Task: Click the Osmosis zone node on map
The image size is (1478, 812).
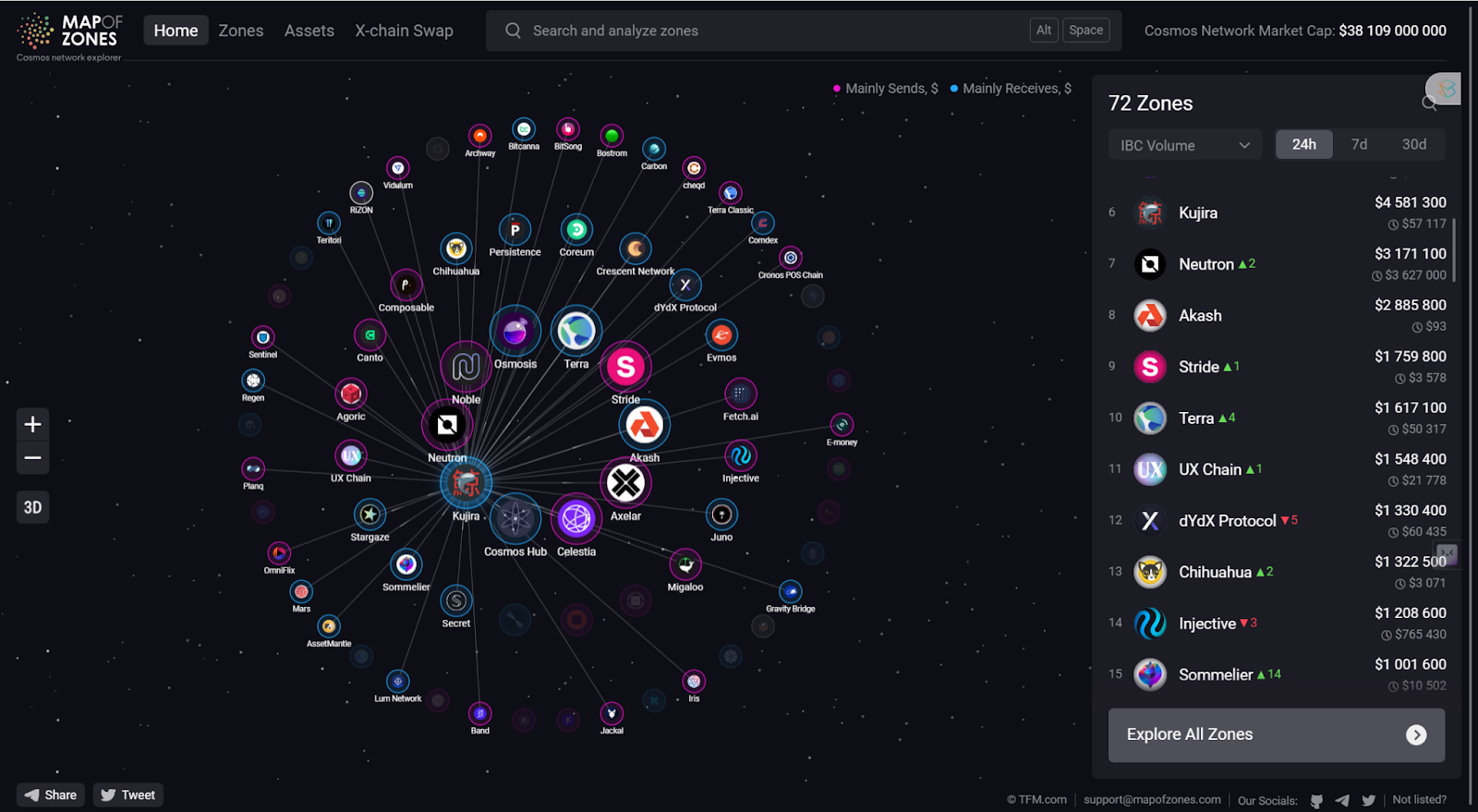Action: click(x=515, y=332)
